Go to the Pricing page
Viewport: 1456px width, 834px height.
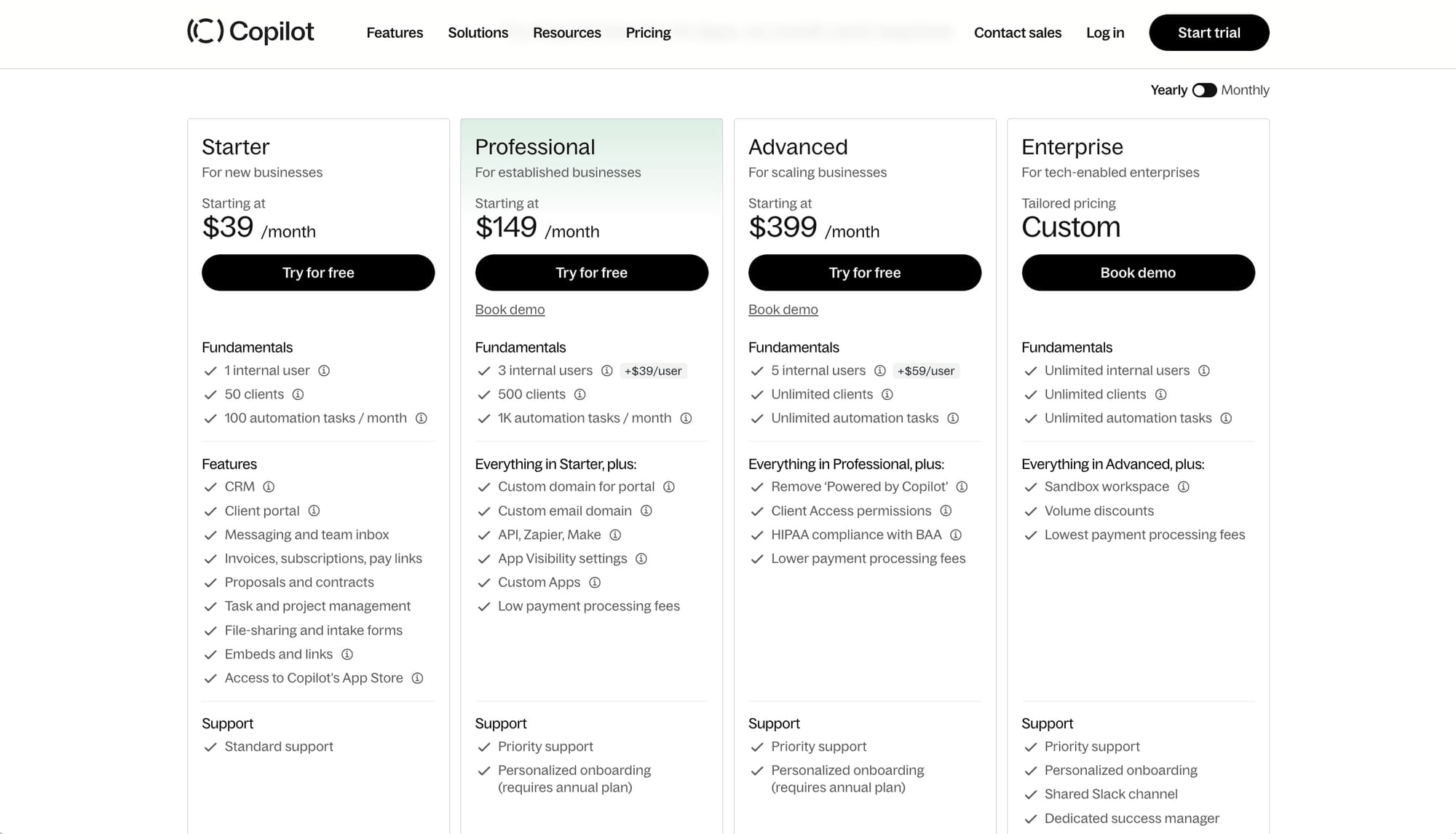pos(648,33)
